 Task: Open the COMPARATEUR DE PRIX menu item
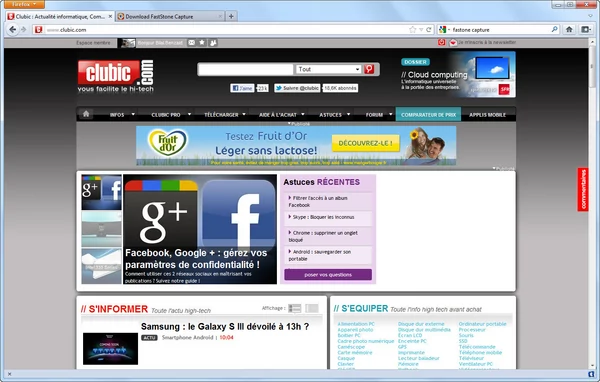[x=428, y=114]
